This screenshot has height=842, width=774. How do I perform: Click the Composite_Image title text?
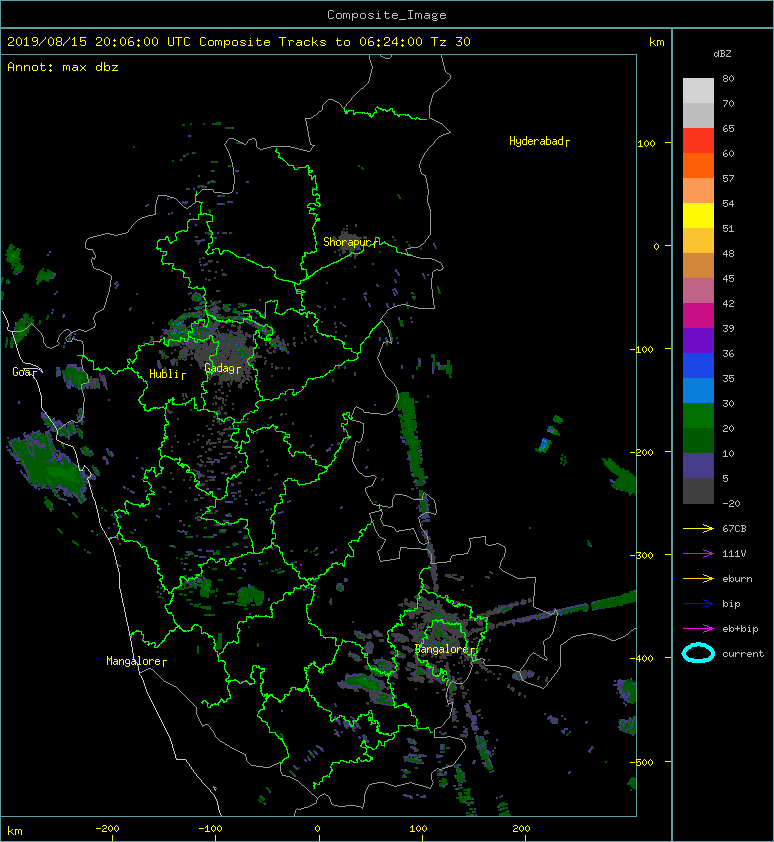point(387,15)
